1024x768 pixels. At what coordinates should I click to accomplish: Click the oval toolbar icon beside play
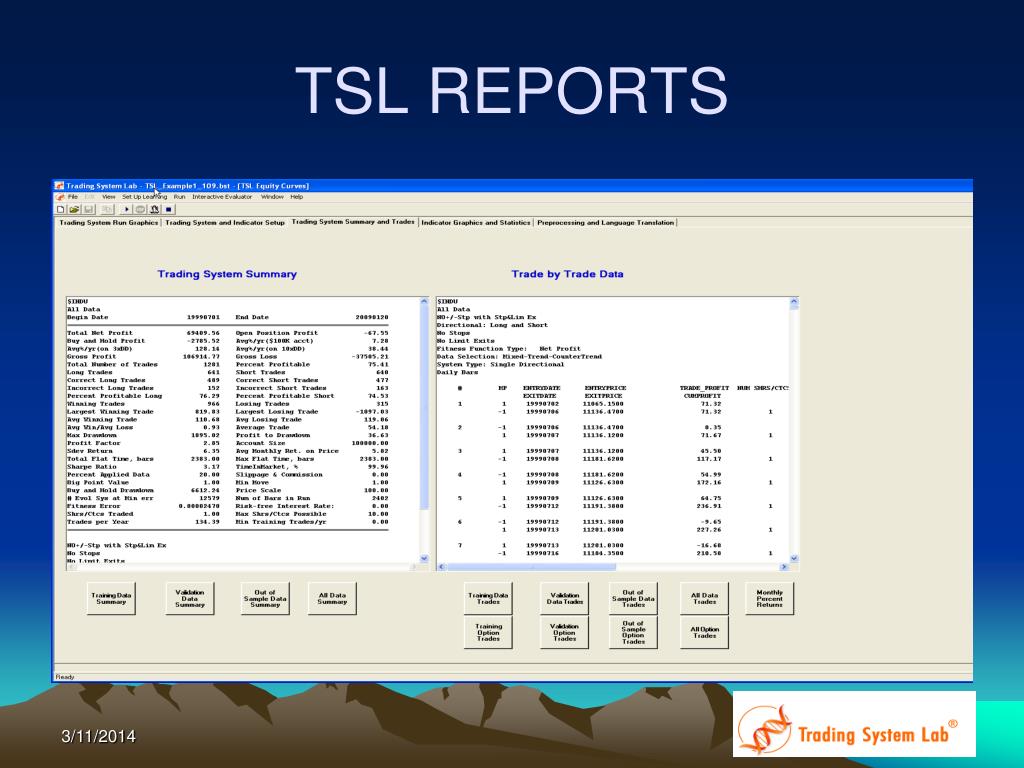140,210
